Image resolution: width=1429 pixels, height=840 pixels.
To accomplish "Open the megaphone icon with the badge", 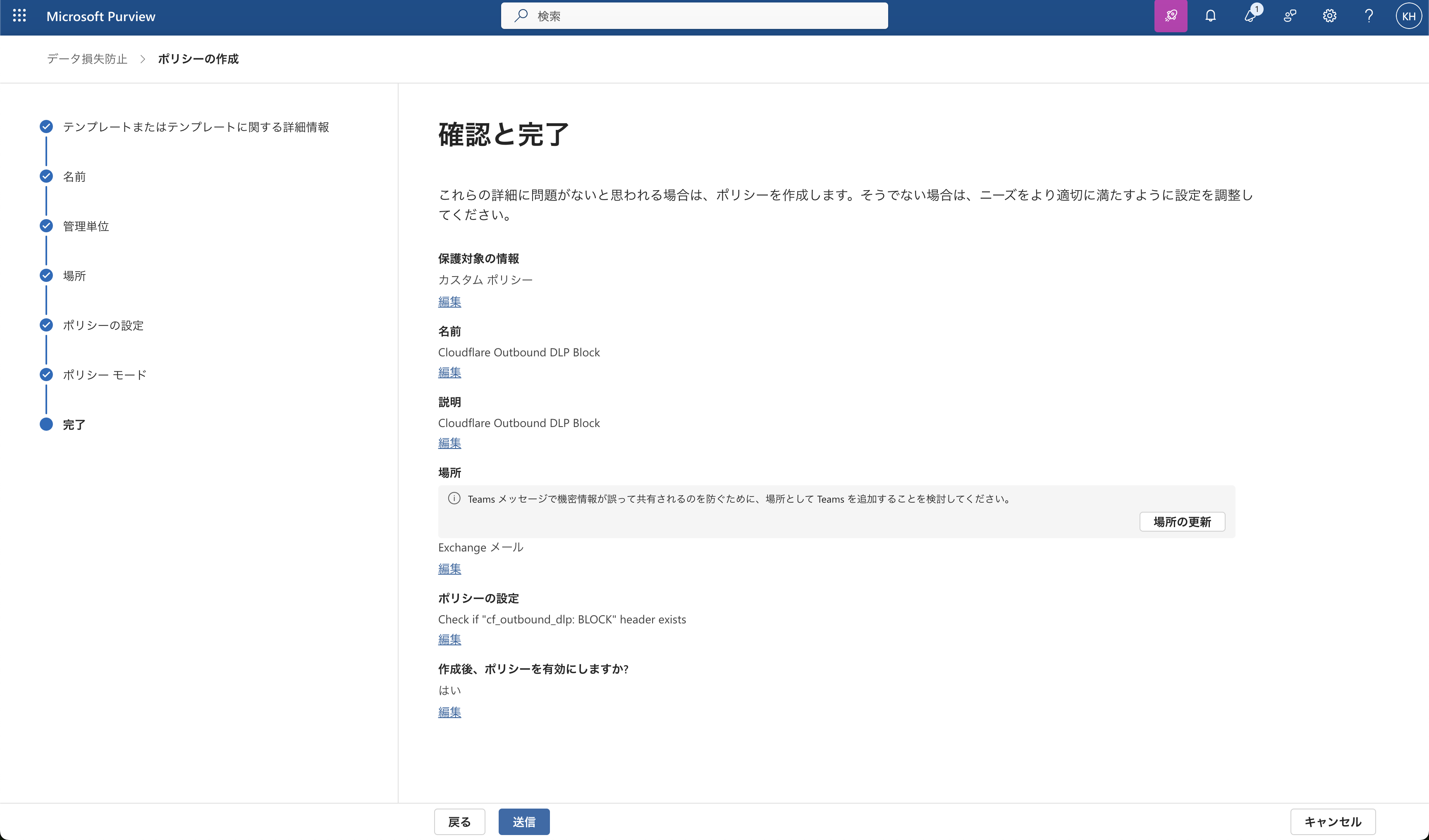I will [1250, 16].
